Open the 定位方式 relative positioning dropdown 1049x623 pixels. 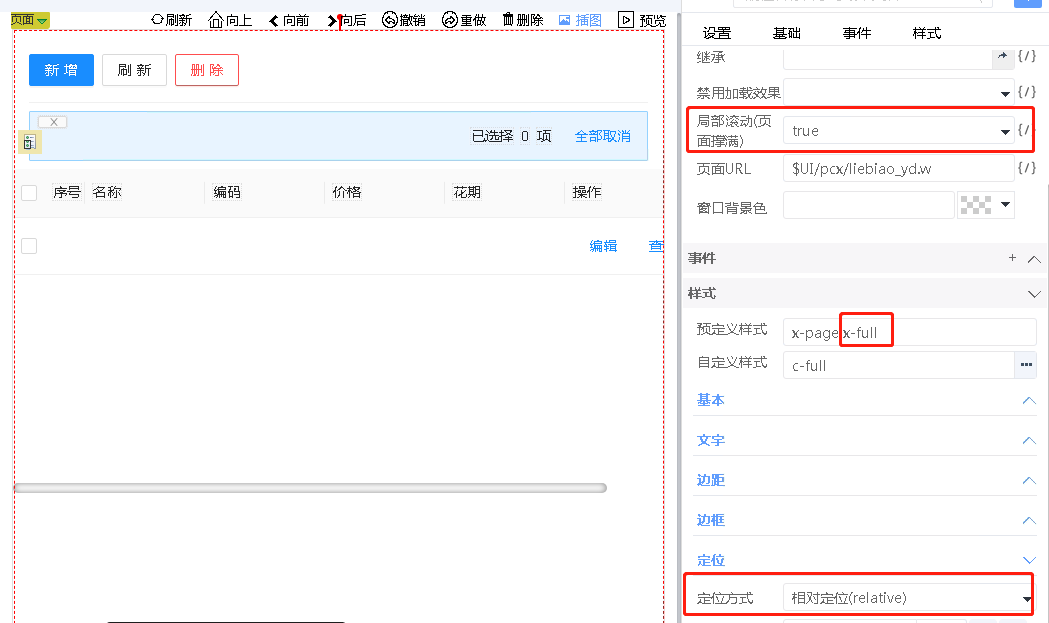tap(1026, 599)
